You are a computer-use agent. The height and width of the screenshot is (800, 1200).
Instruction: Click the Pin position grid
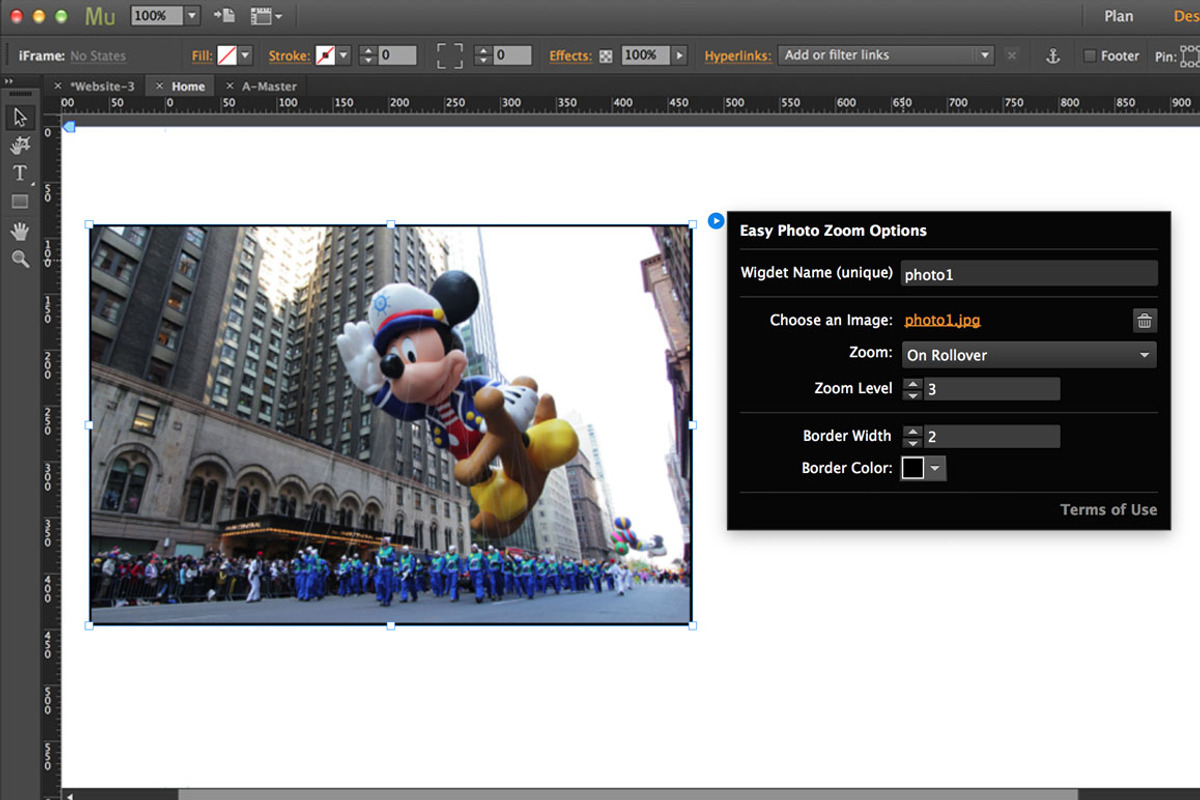pyautogui.click(x=1192, y=56)
